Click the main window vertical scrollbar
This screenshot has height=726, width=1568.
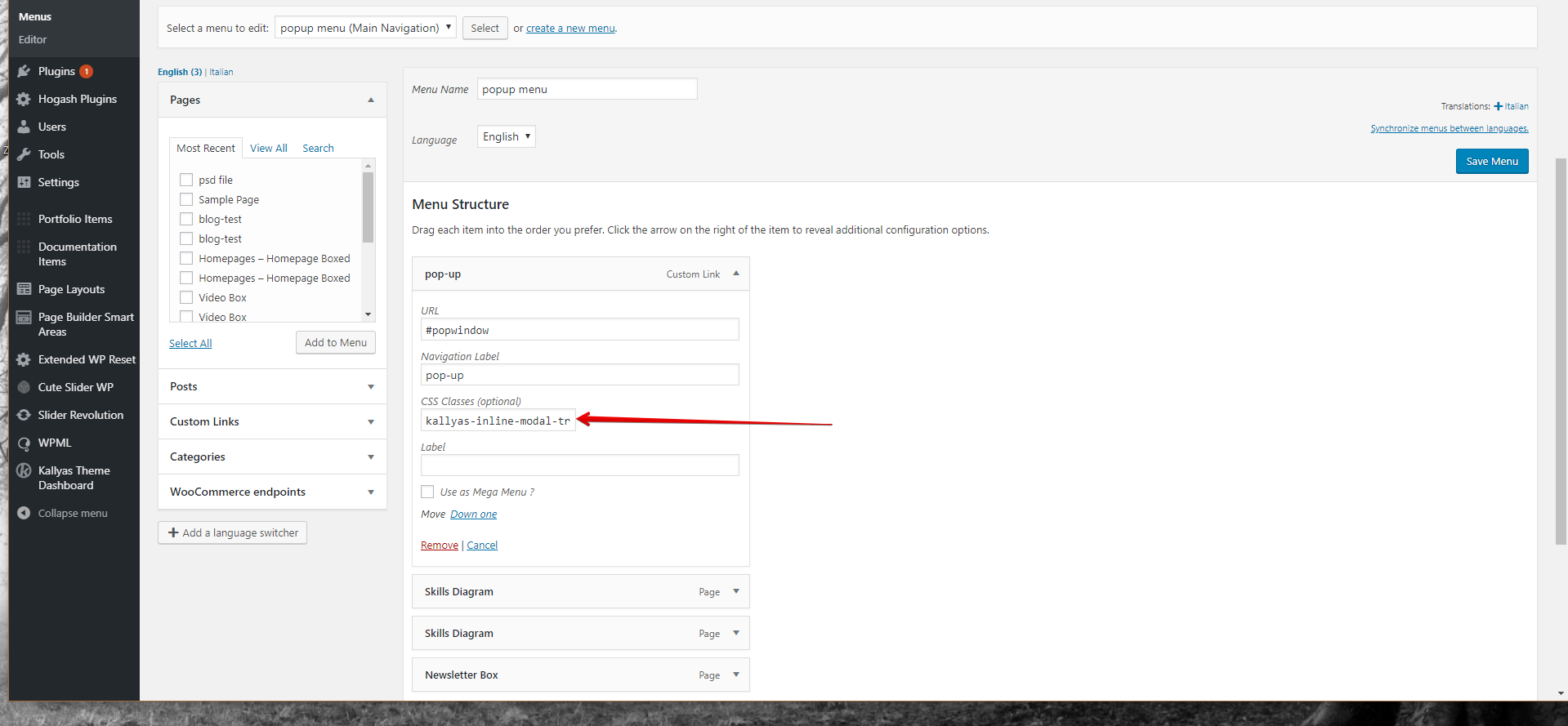tap(1561, 351)
